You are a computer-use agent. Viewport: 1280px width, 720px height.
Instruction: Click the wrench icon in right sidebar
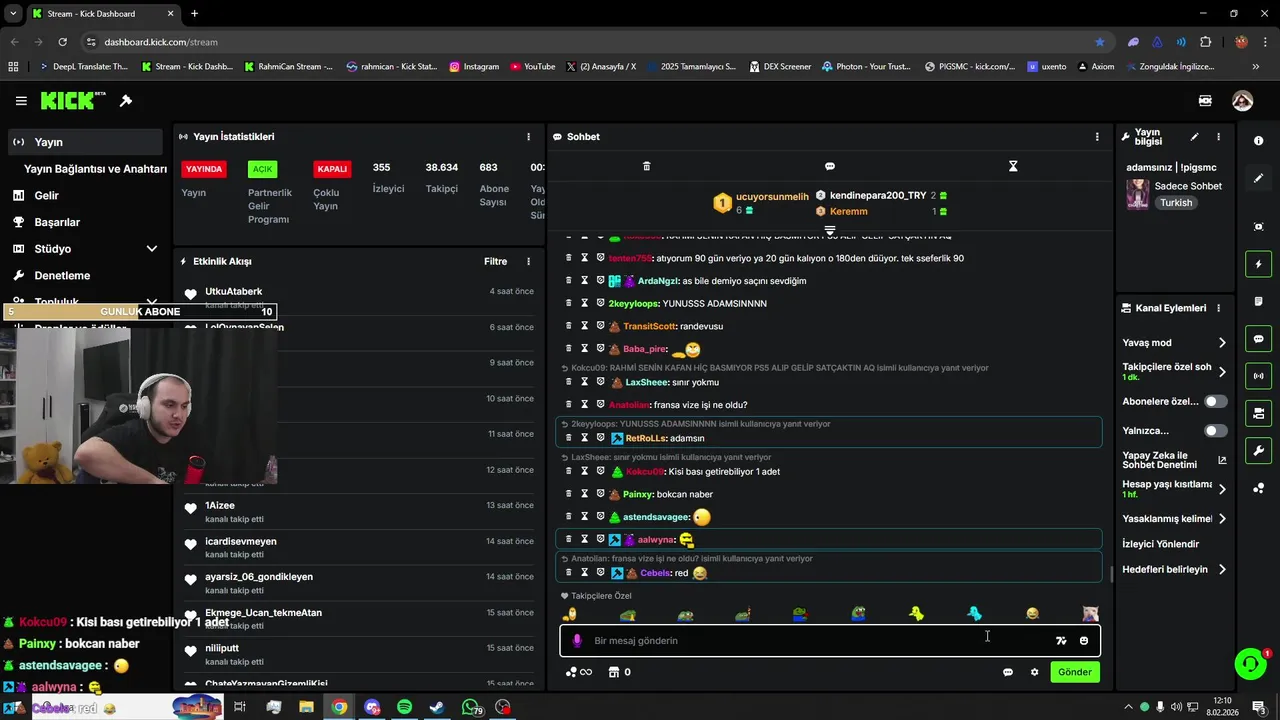(x=1259, y=451)
